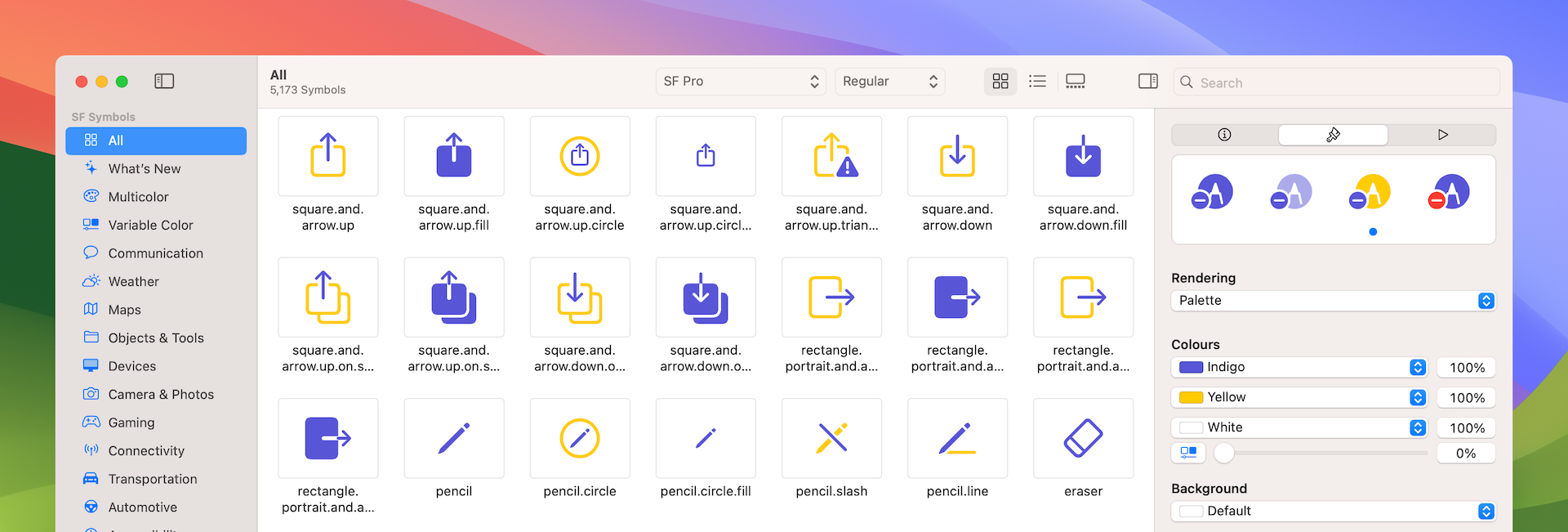Click the Indigo colour swatch
The width and height of the screenshot is (1568, 532).
coord(1191,368)
